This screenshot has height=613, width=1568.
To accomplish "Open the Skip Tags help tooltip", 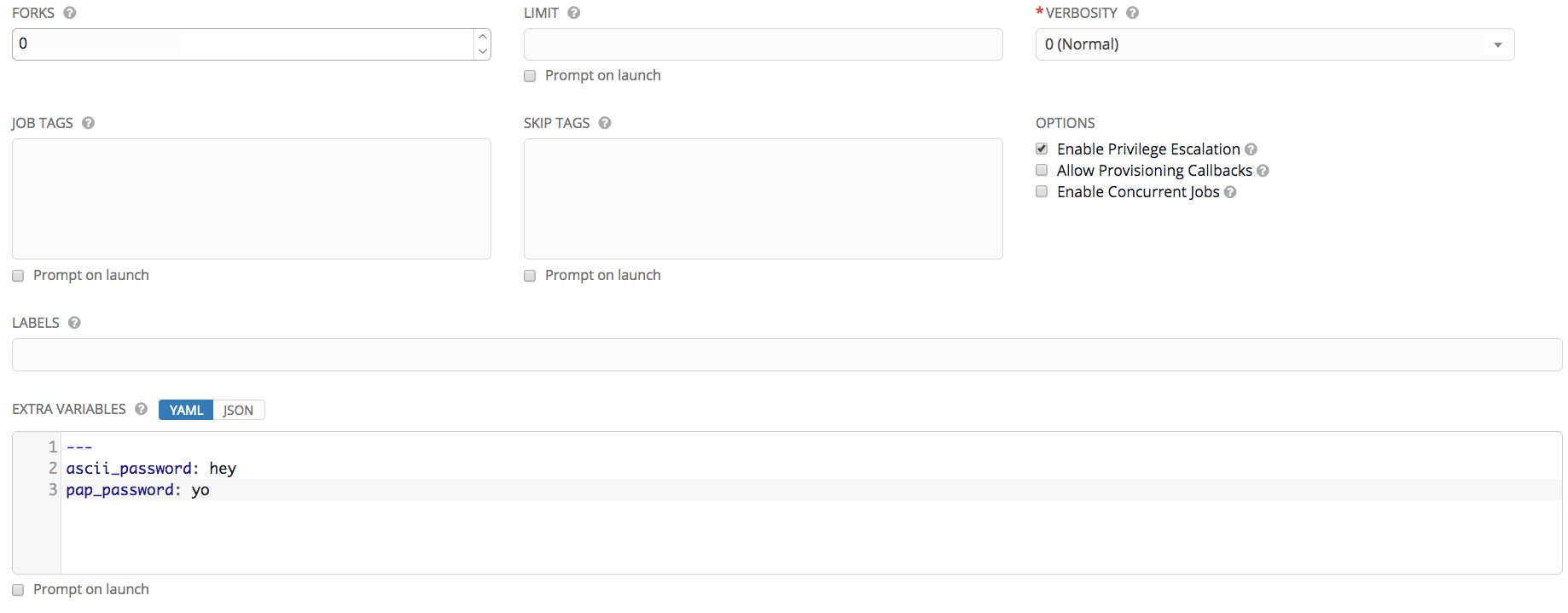I will [605, 123].
